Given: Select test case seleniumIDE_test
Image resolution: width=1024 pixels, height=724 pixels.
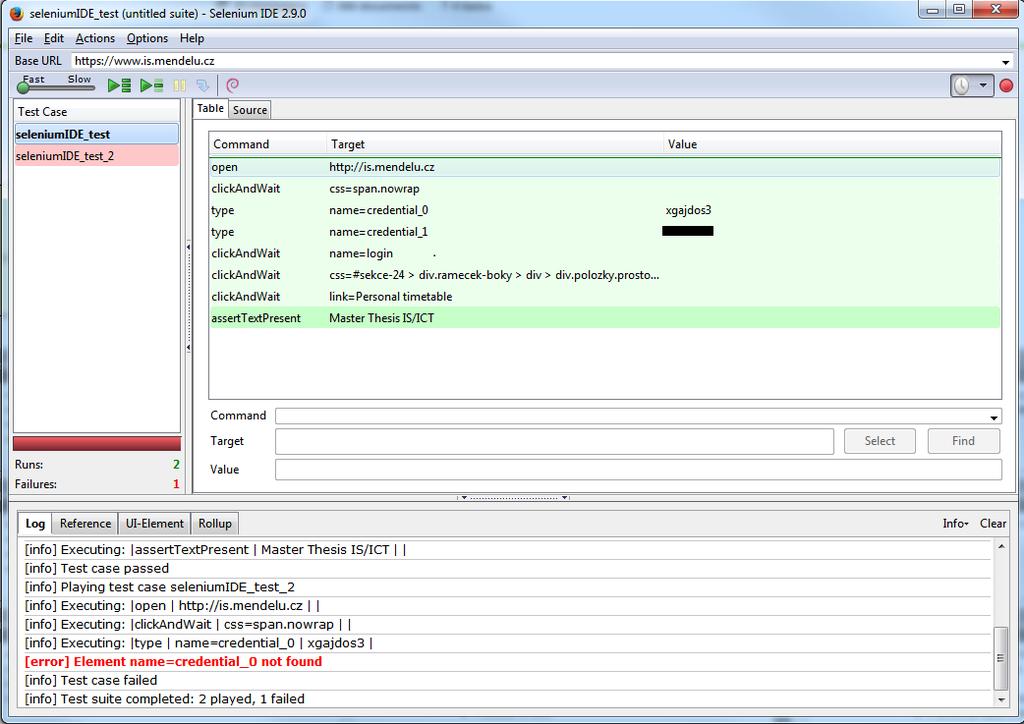Looking at the screenshot, I should (97, 134).
